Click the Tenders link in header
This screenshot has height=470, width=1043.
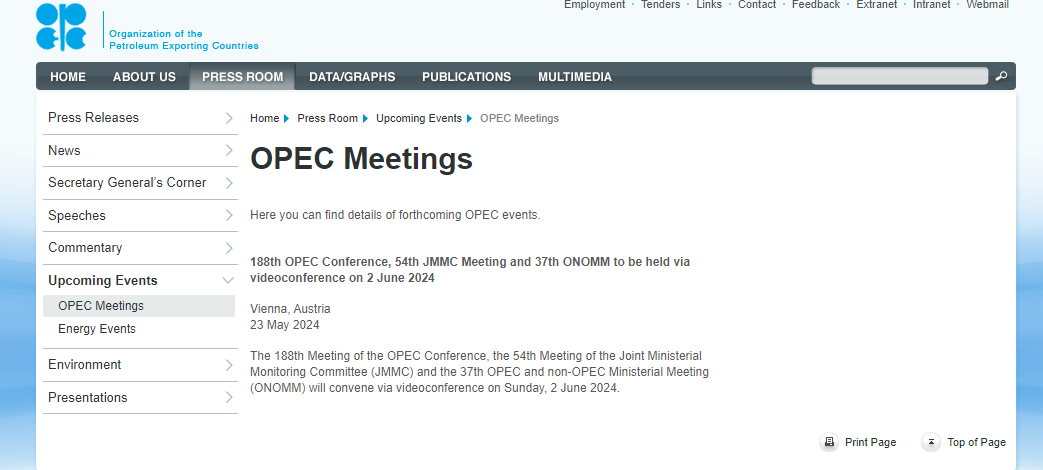coord(660,5)
